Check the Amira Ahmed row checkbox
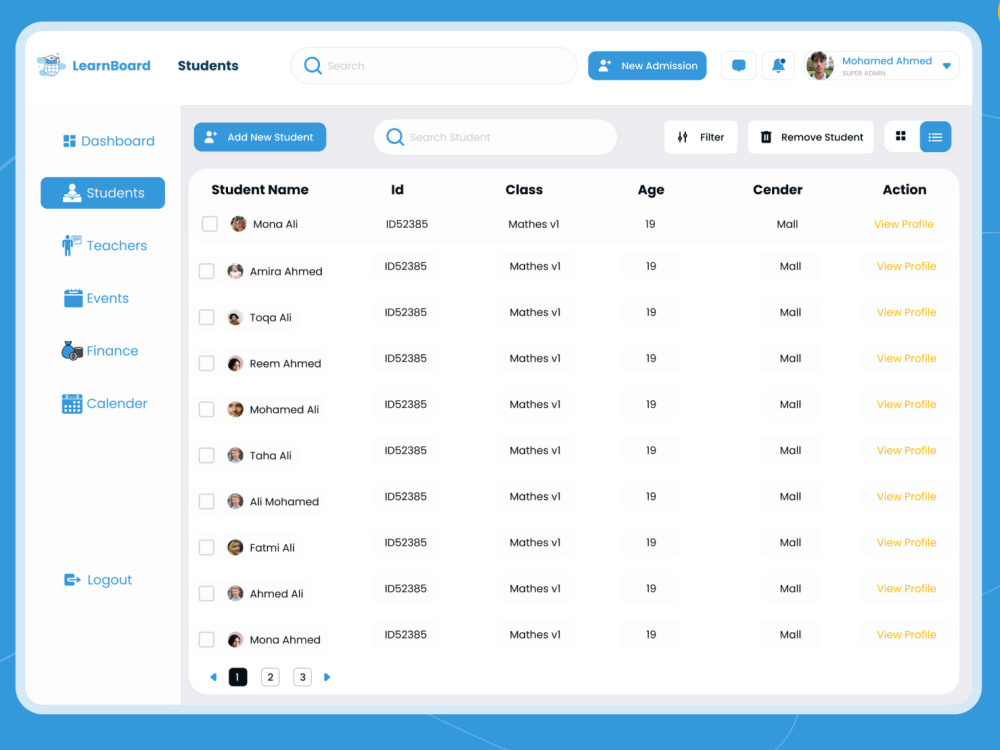 point(207,271)
